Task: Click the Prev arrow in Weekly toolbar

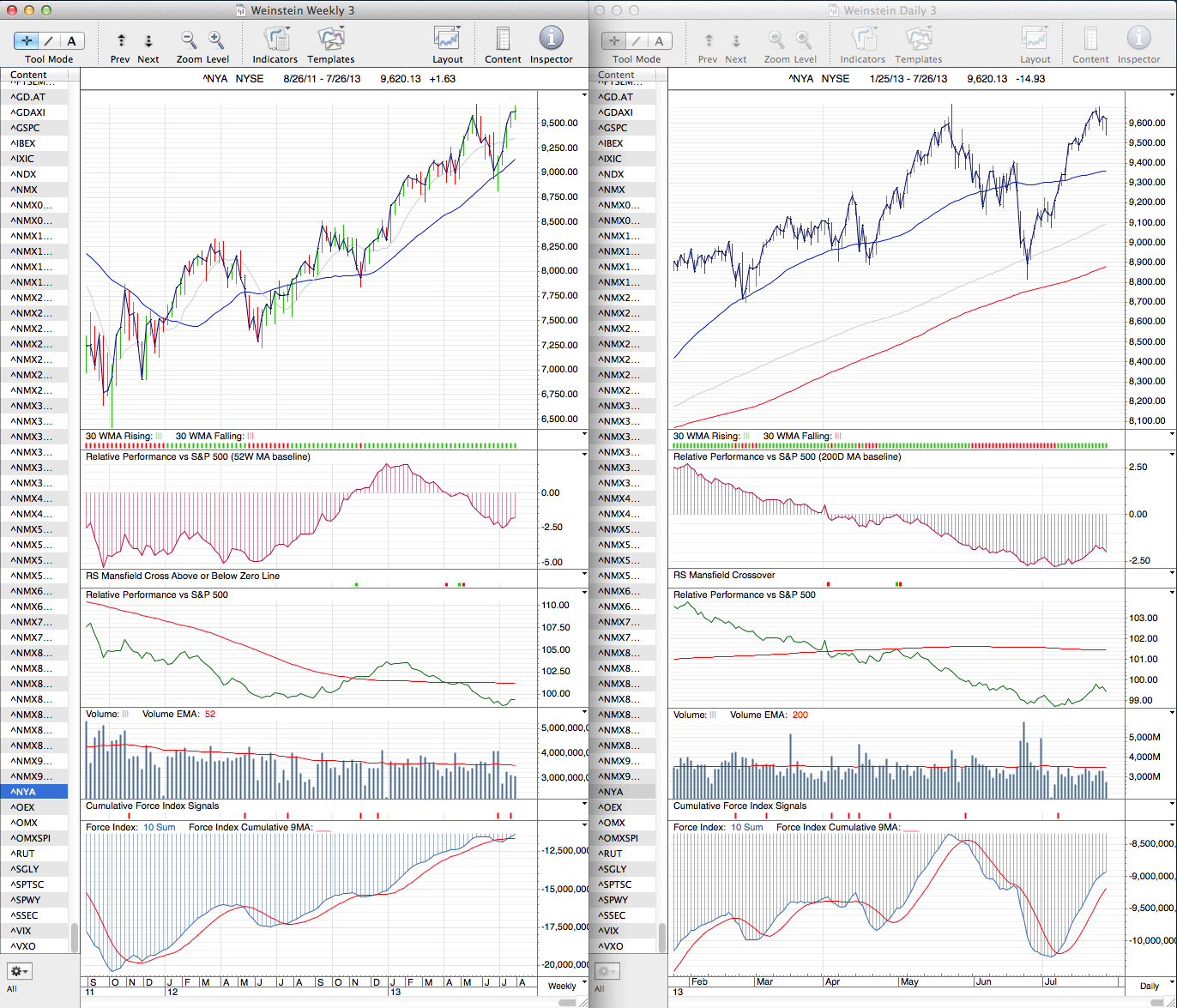Action: point(121,41)
